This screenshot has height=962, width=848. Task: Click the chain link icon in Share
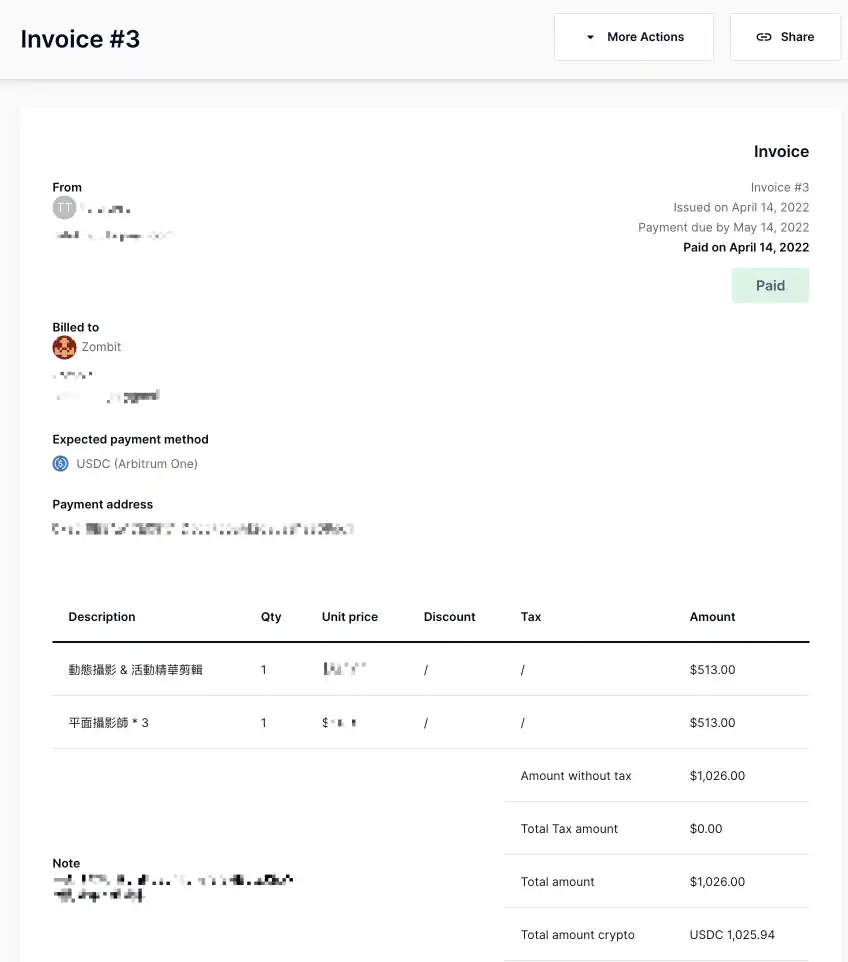point(764,37)
